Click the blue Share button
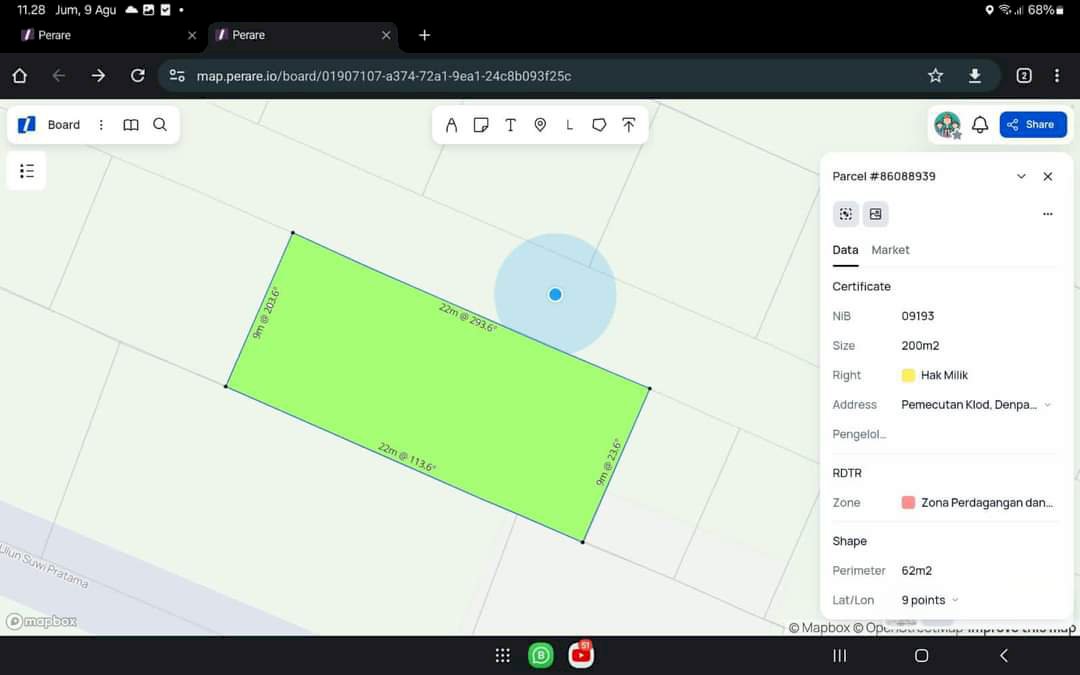This screenshot has width=1080, height=675. tap(1032, 125)
